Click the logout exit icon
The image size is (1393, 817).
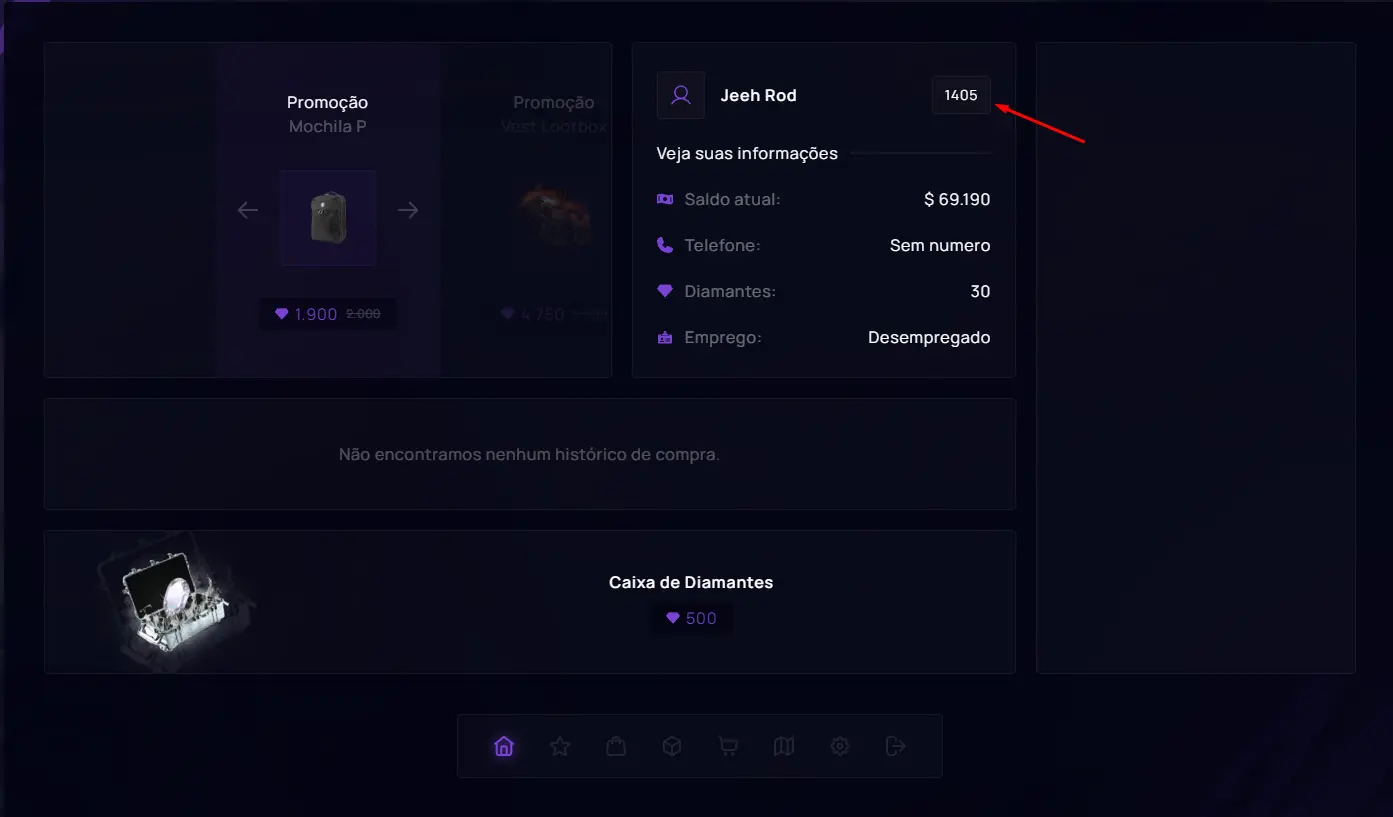tap(896, 746)
